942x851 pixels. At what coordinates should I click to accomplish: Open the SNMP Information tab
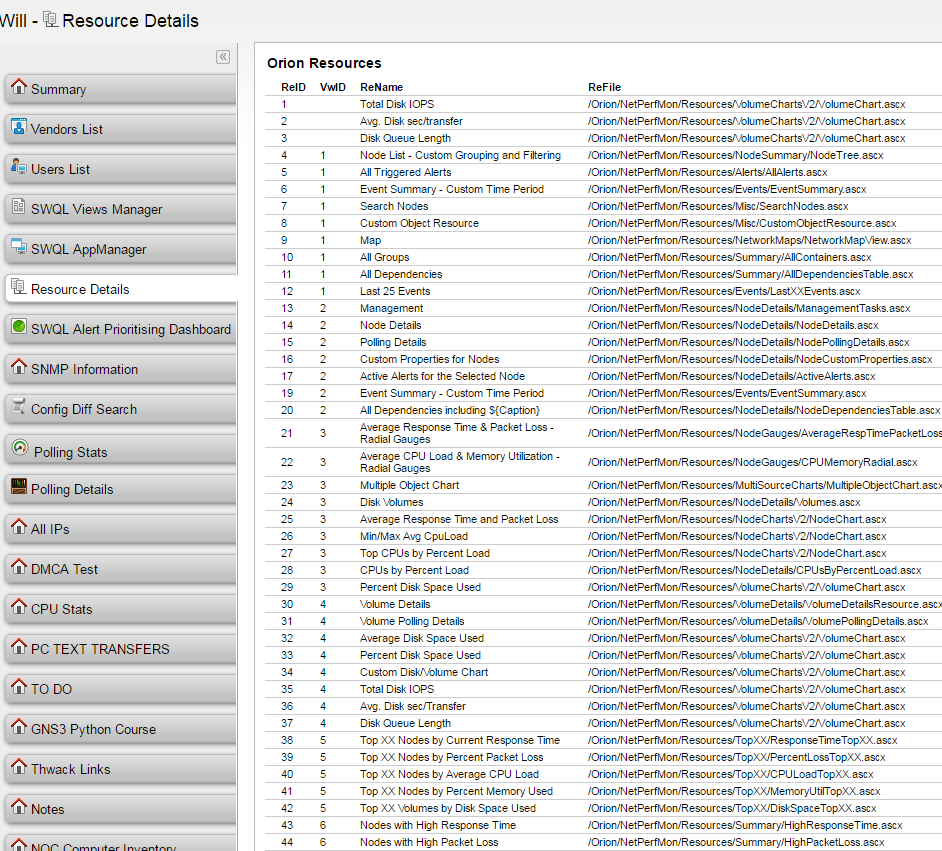[121, 369]
